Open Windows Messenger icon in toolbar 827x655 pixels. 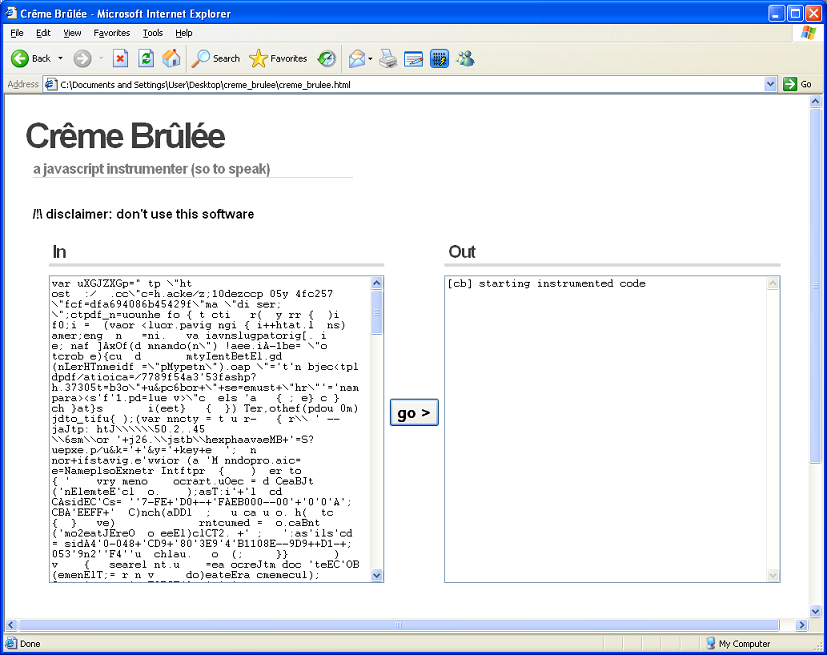click(x=465, y=58)
